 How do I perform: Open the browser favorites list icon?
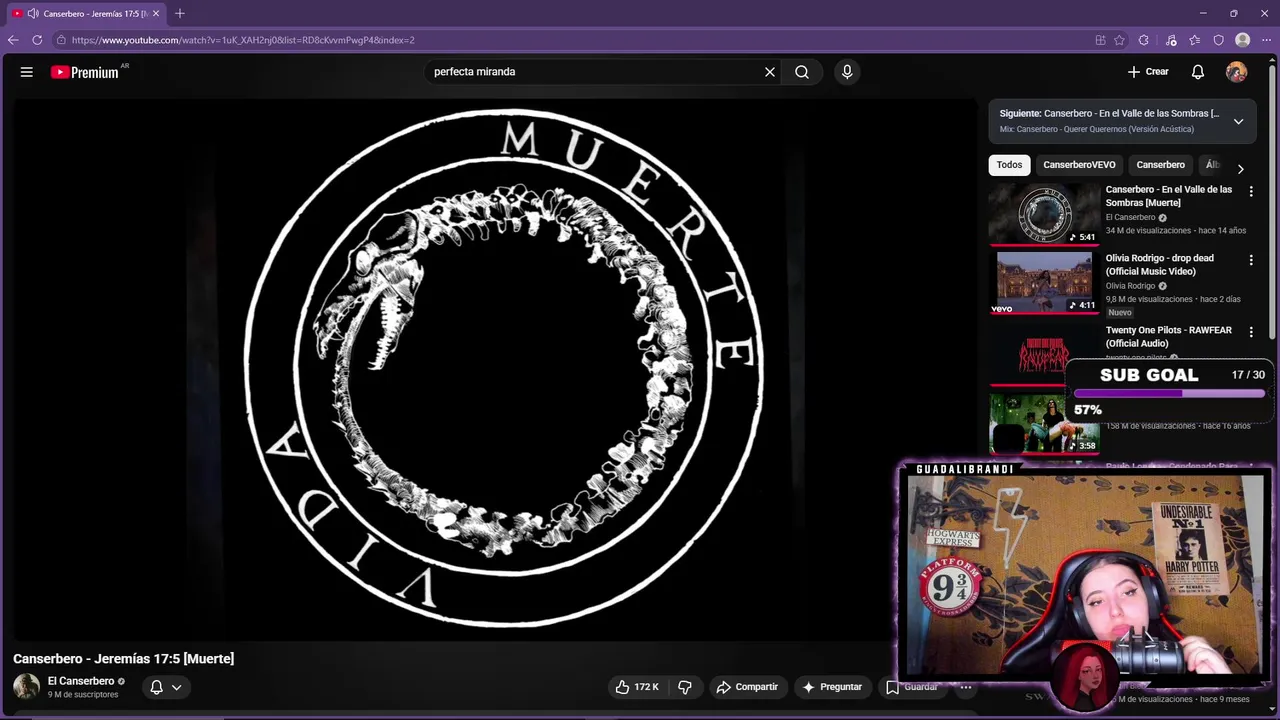click(1194, 40)
